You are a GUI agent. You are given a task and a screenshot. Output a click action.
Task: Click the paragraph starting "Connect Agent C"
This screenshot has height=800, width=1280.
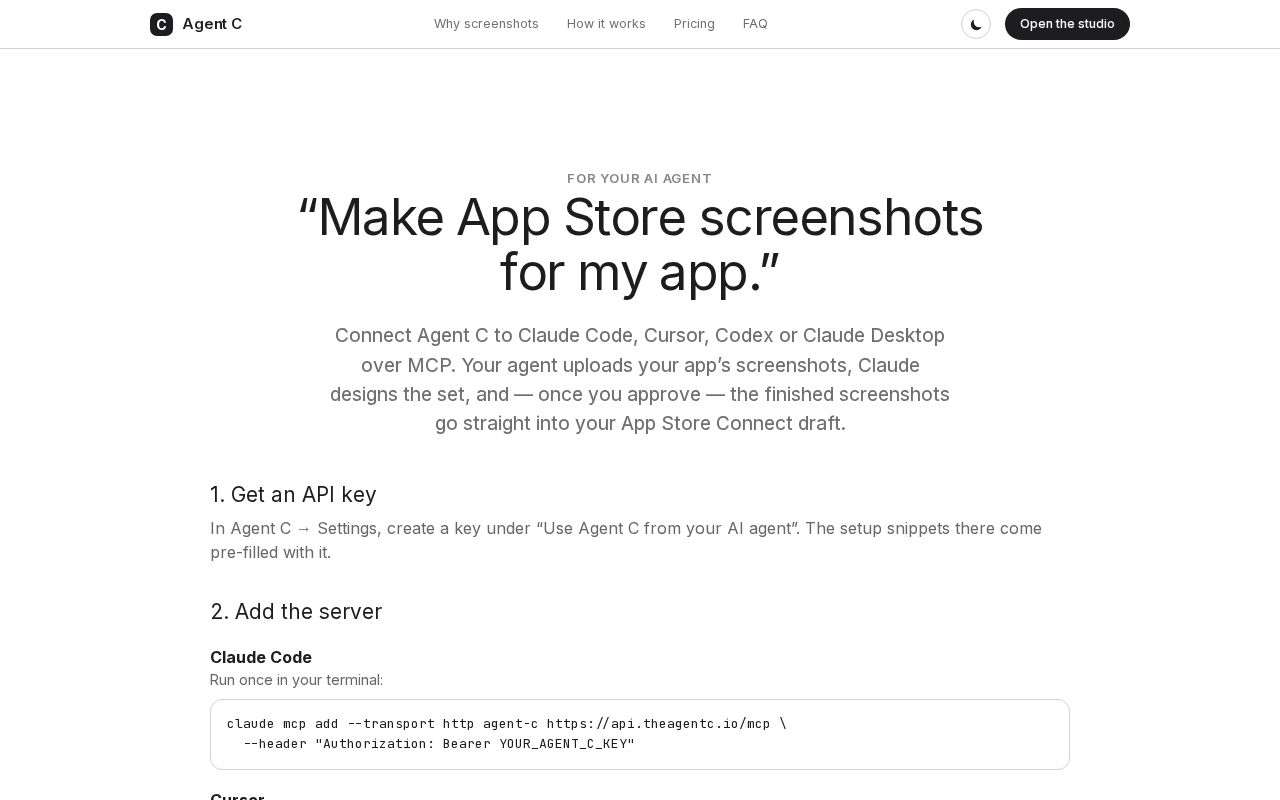(x=640, y=379)
